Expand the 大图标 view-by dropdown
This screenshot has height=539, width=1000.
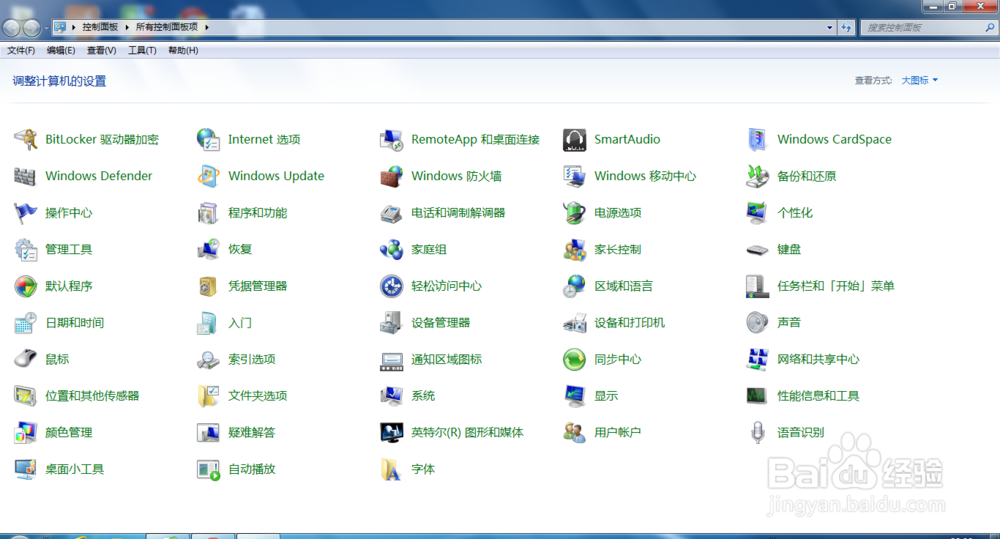(920, 80)
